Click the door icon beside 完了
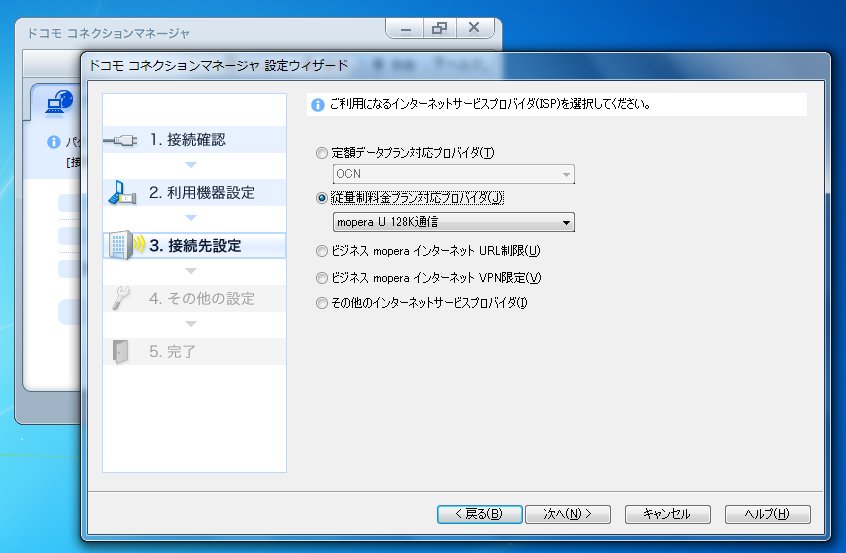Image resolution: width=846 pixels, height=553 pixels. click(x=121, y=351)
